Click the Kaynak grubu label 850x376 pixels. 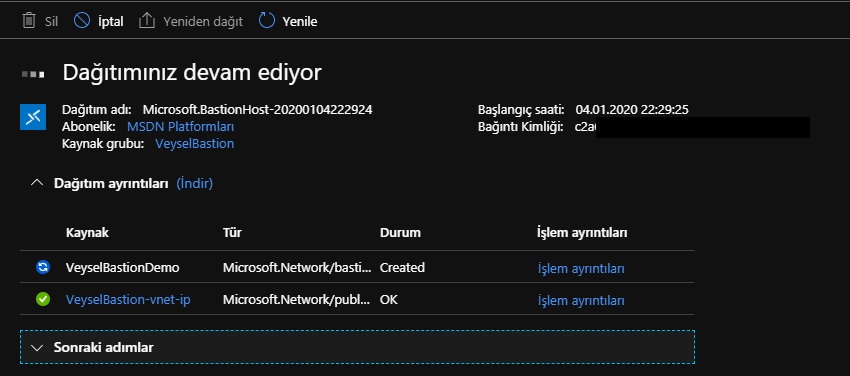pyautogui.click(x=103, y=144)
